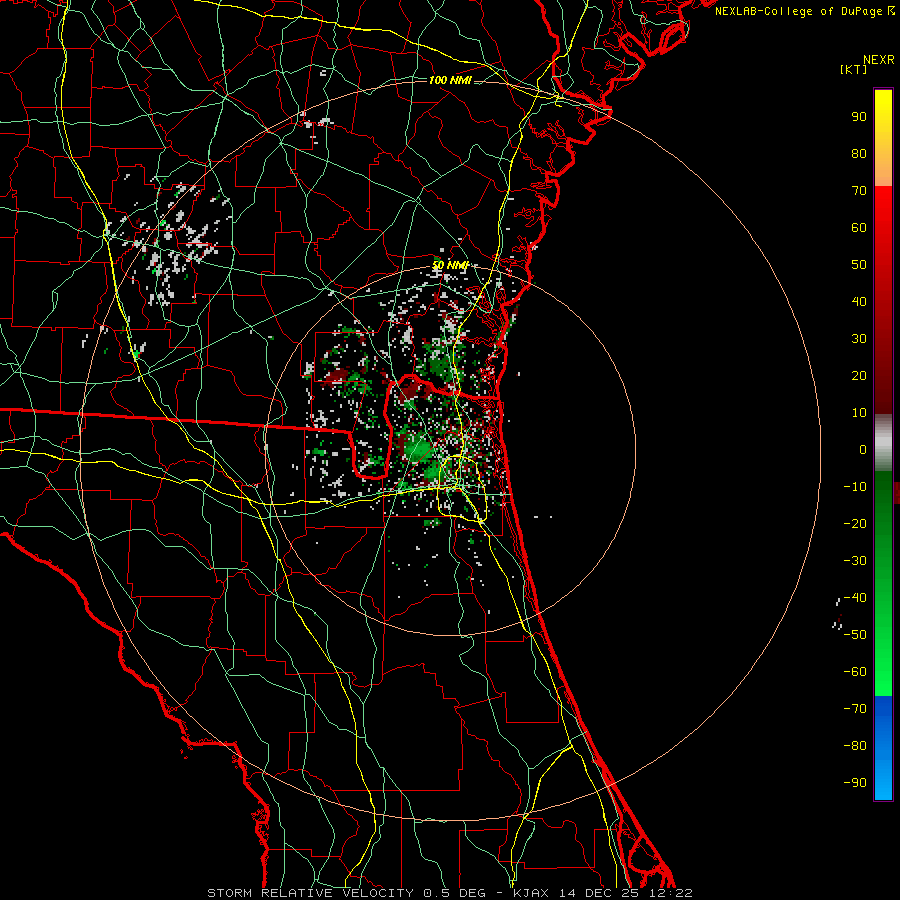The width and height of the screenshot is (900, 900).
Task: Click the -50 value on velocity scale
Action: pyautogui.click(x=855, y=635)
